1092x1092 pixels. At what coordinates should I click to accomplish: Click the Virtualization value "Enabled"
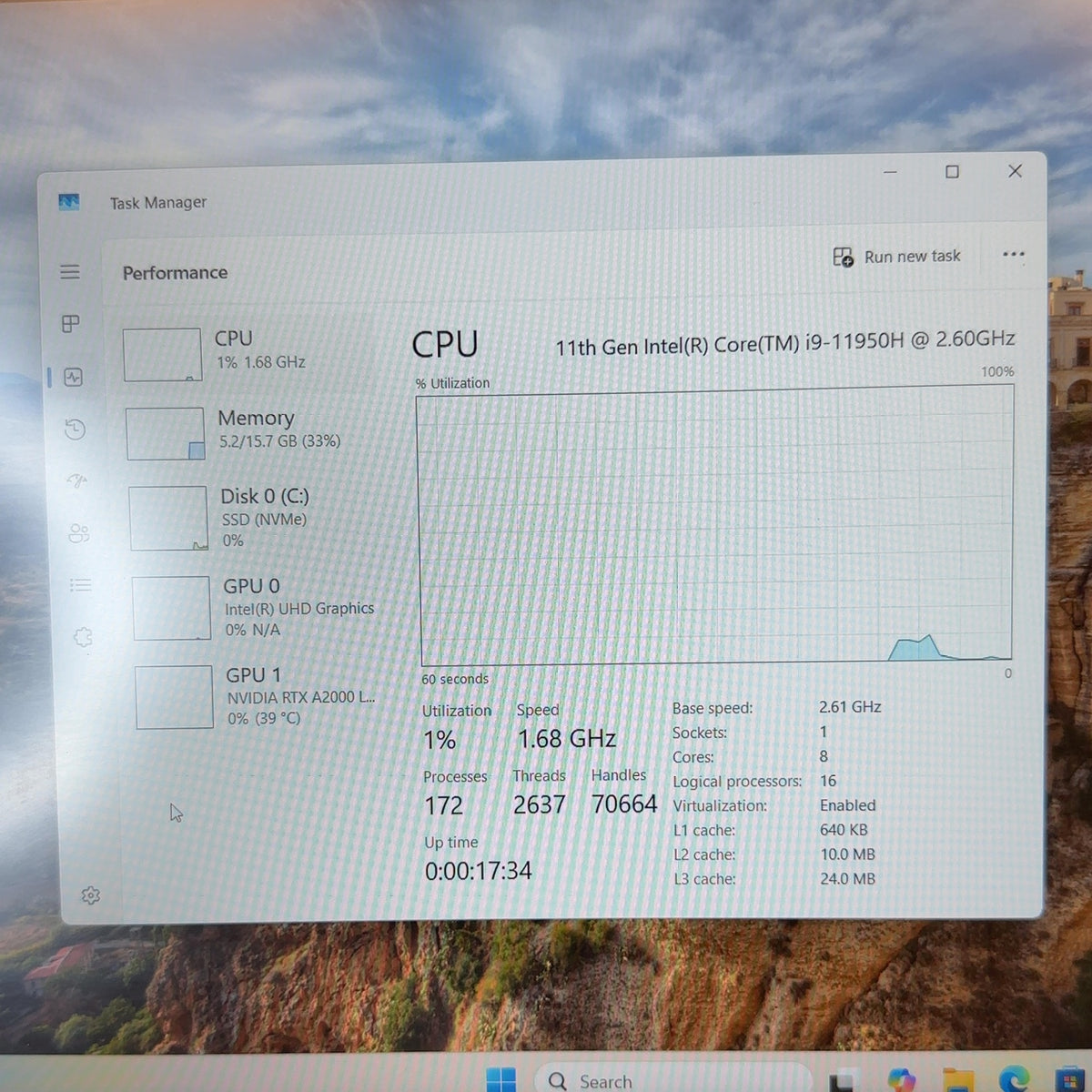[847, 805]
